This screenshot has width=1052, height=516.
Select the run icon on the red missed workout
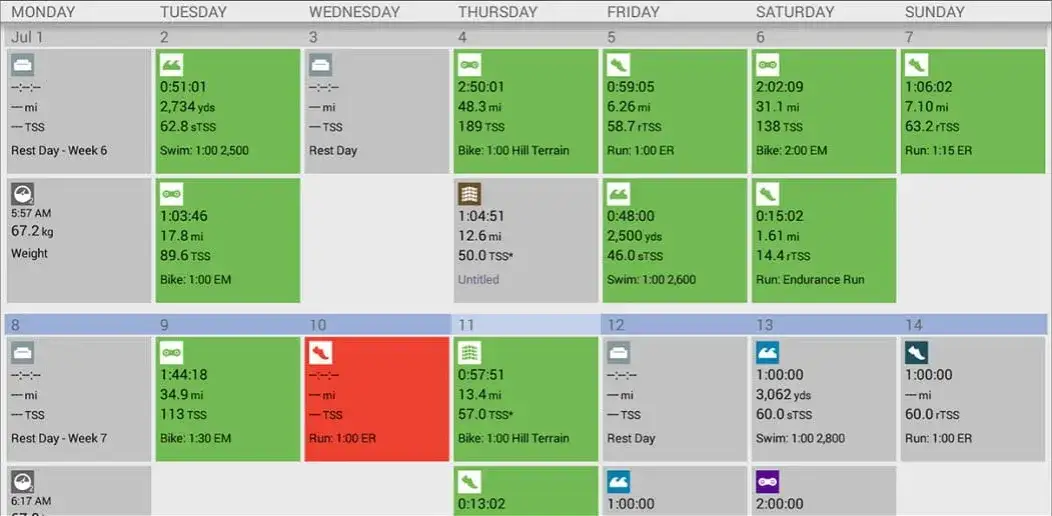pos(320,353)
